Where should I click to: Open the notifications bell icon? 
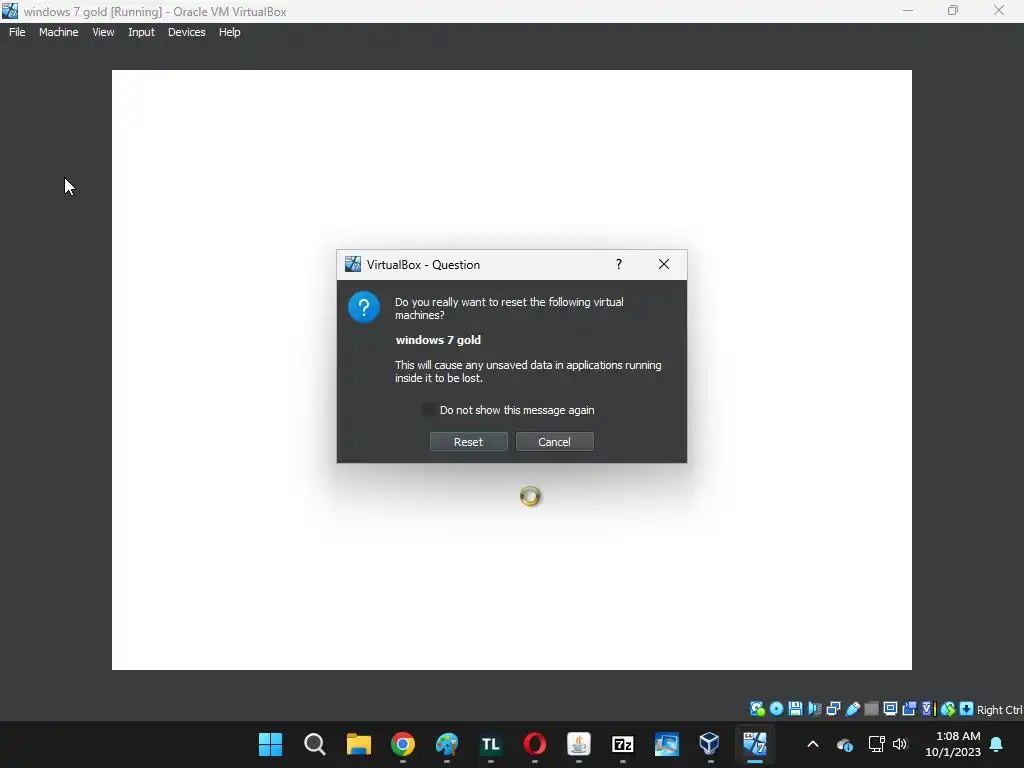click(x=997, y=744)
